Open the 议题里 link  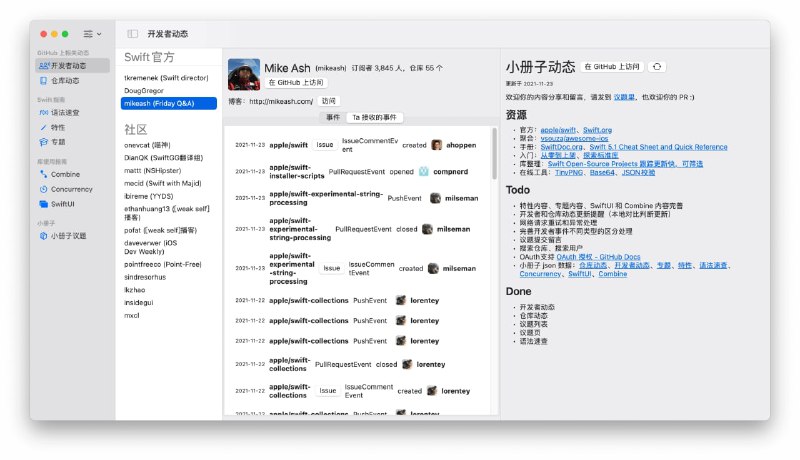[x=624, y=97]
